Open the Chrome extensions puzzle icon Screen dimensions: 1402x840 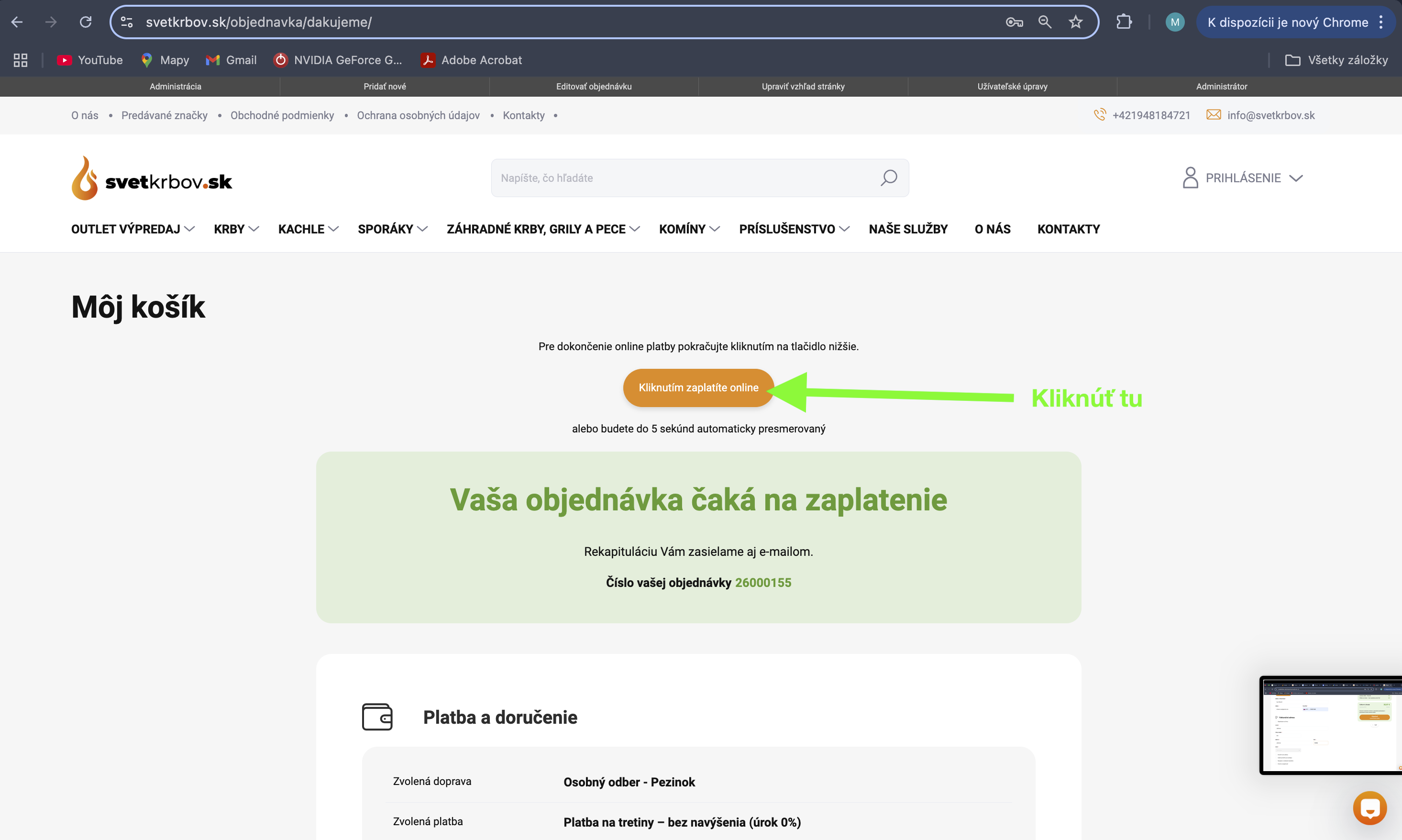(x=1123, y=22)
